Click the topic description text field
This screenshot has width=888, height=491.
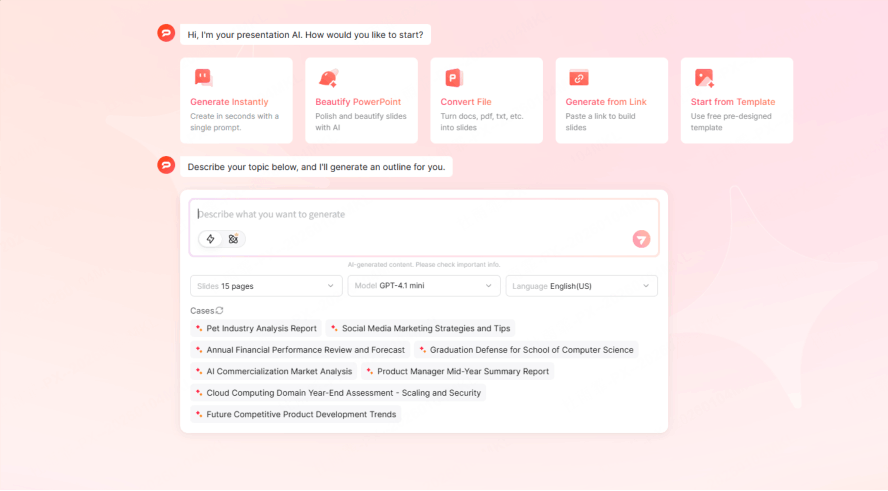(423, 214)
